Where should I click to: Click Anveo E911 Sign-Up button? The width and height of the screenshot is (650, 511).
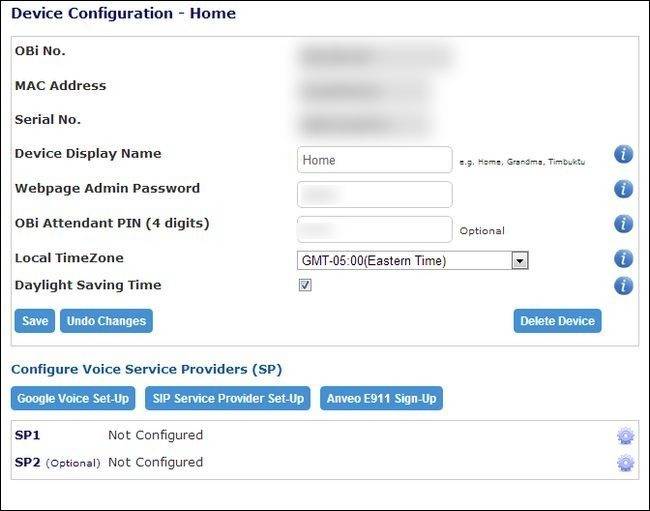[x=382, y=399]
